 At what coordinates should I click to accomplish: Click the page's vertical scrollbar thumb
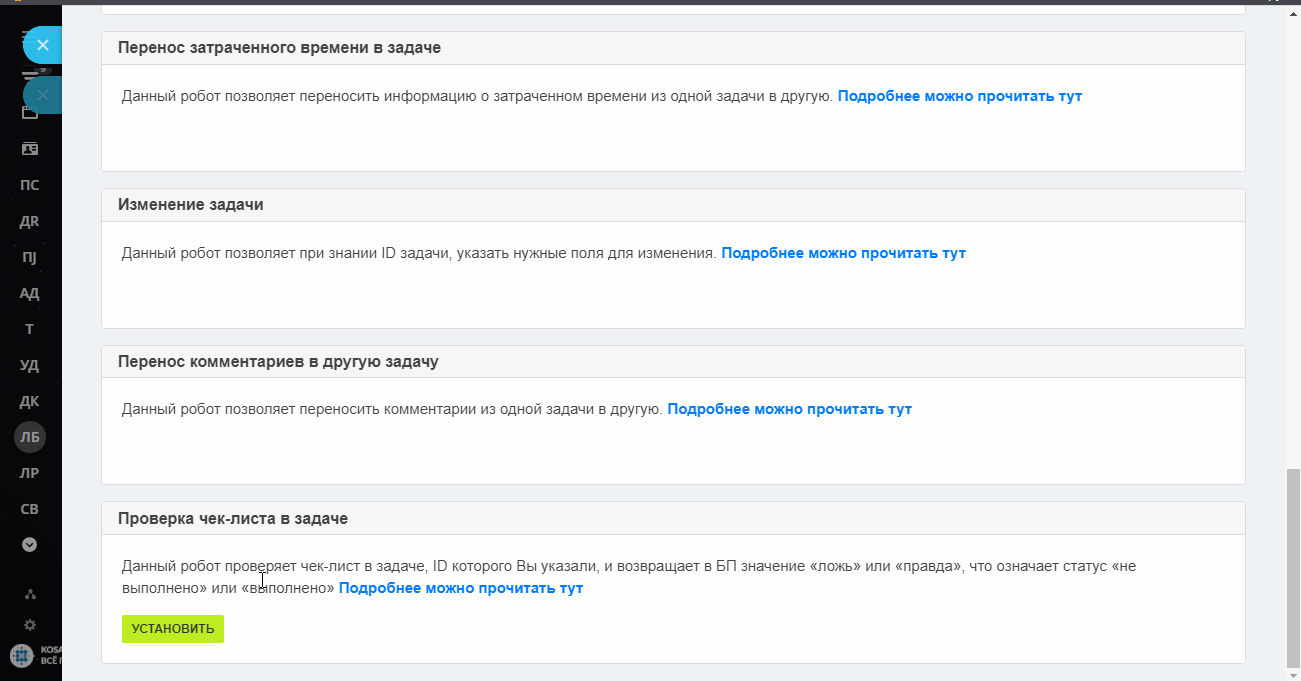pos(1292,567)
